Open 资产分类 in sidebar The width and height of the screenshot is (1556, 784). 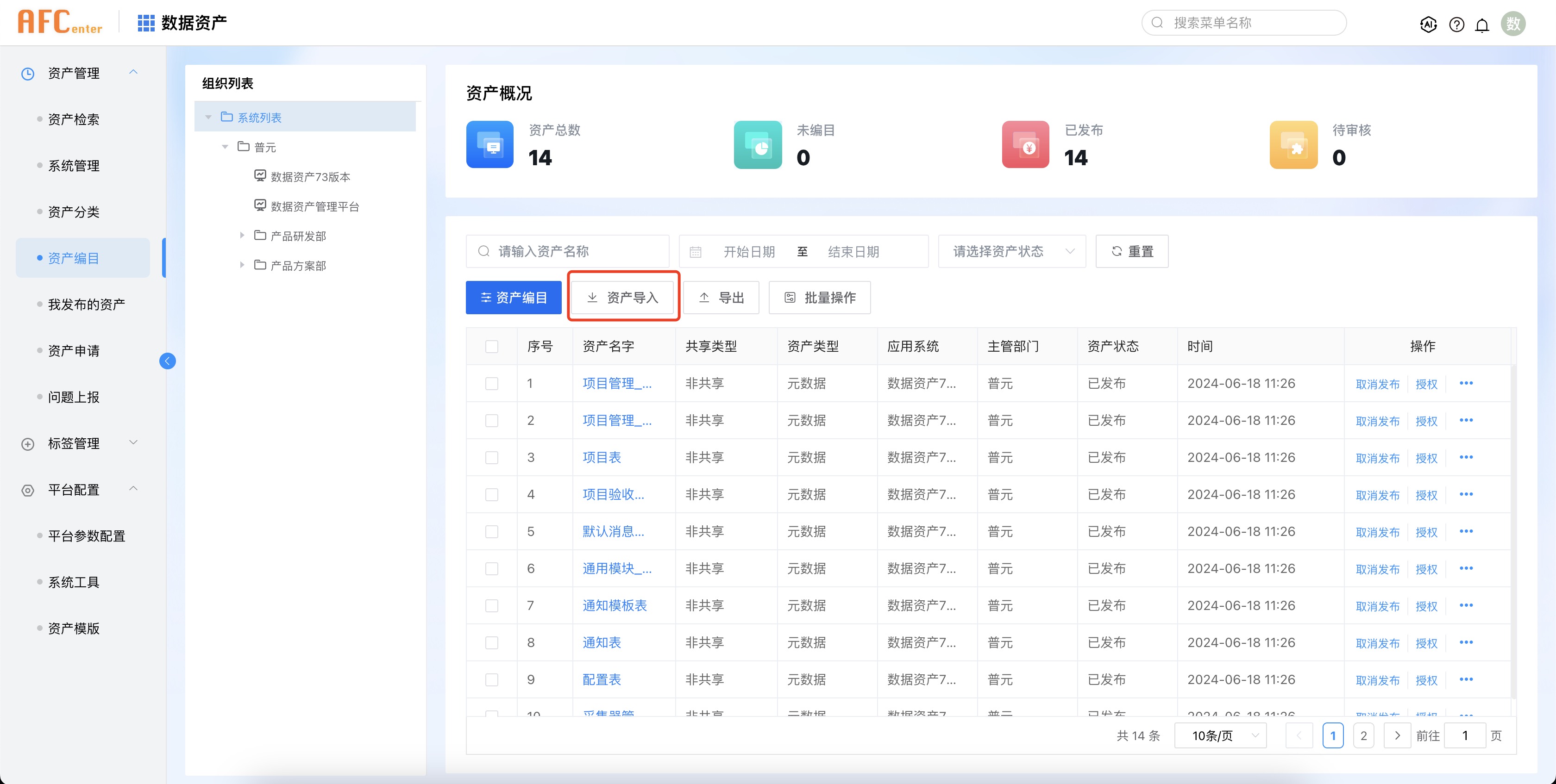click(74, 212)
